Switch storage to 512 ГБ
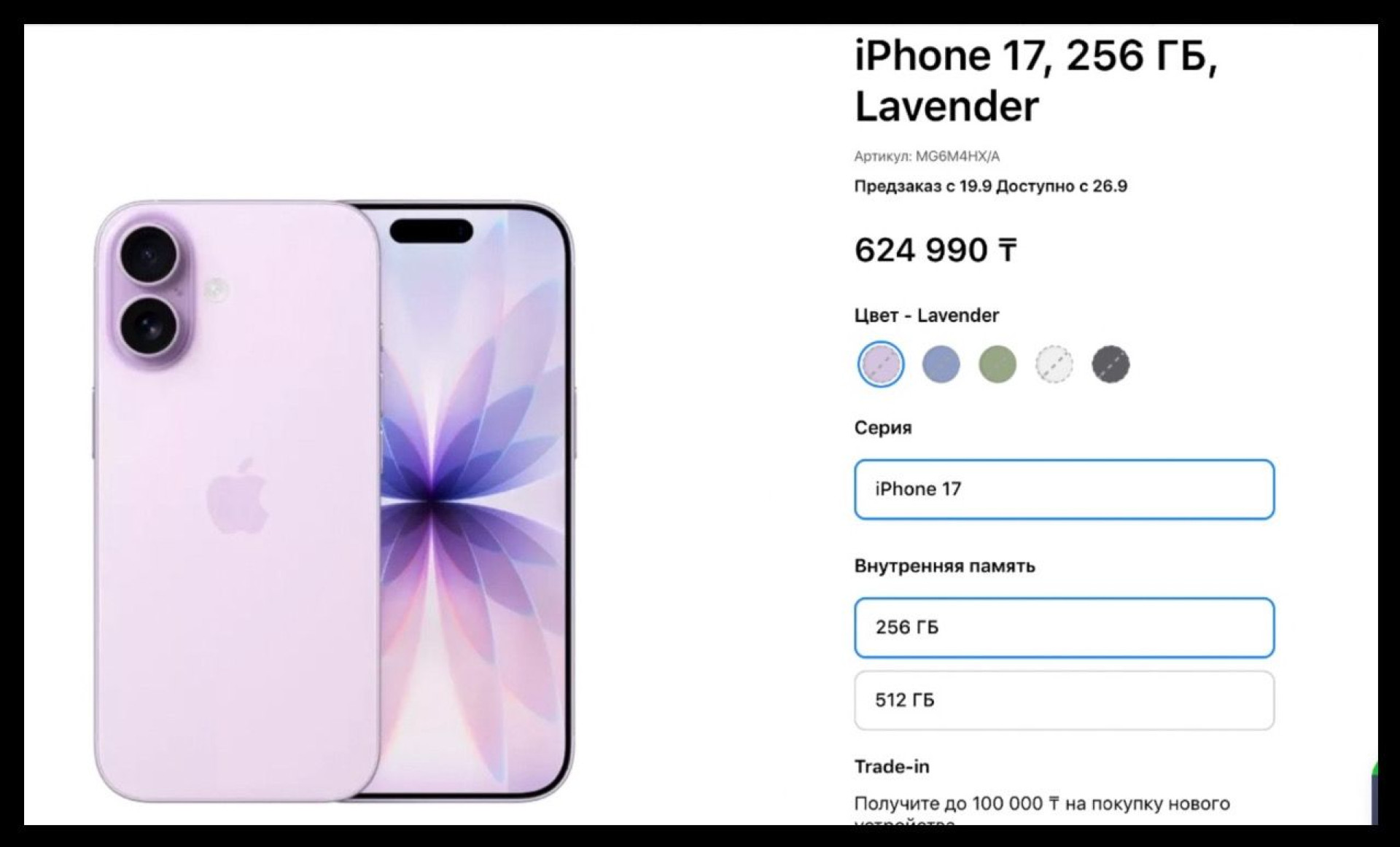The image size is (1400, 847). [x=1064, y=700]
